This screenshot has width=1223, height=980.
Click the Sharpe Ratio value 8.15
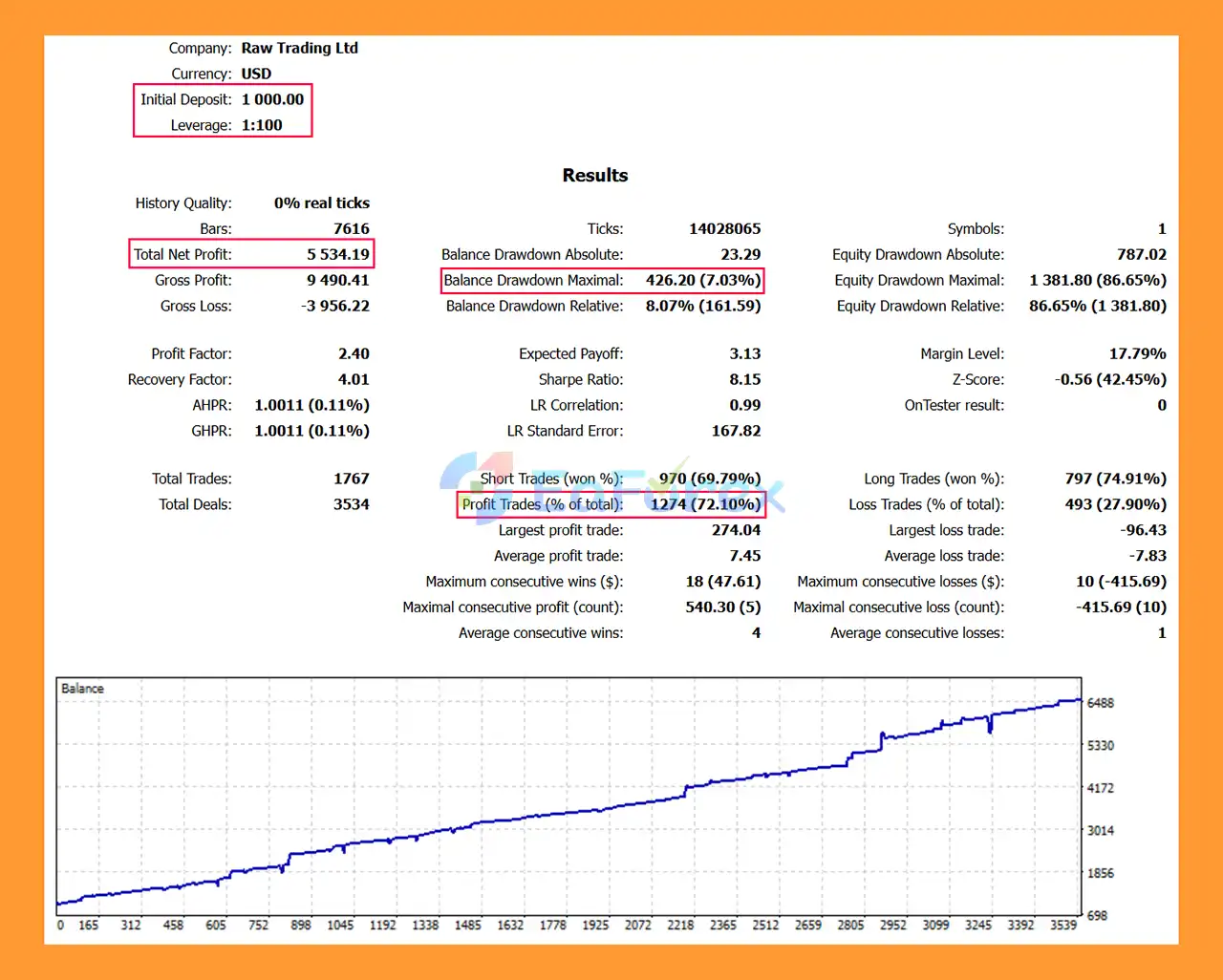pyautogui.click(x=744, y=379)
